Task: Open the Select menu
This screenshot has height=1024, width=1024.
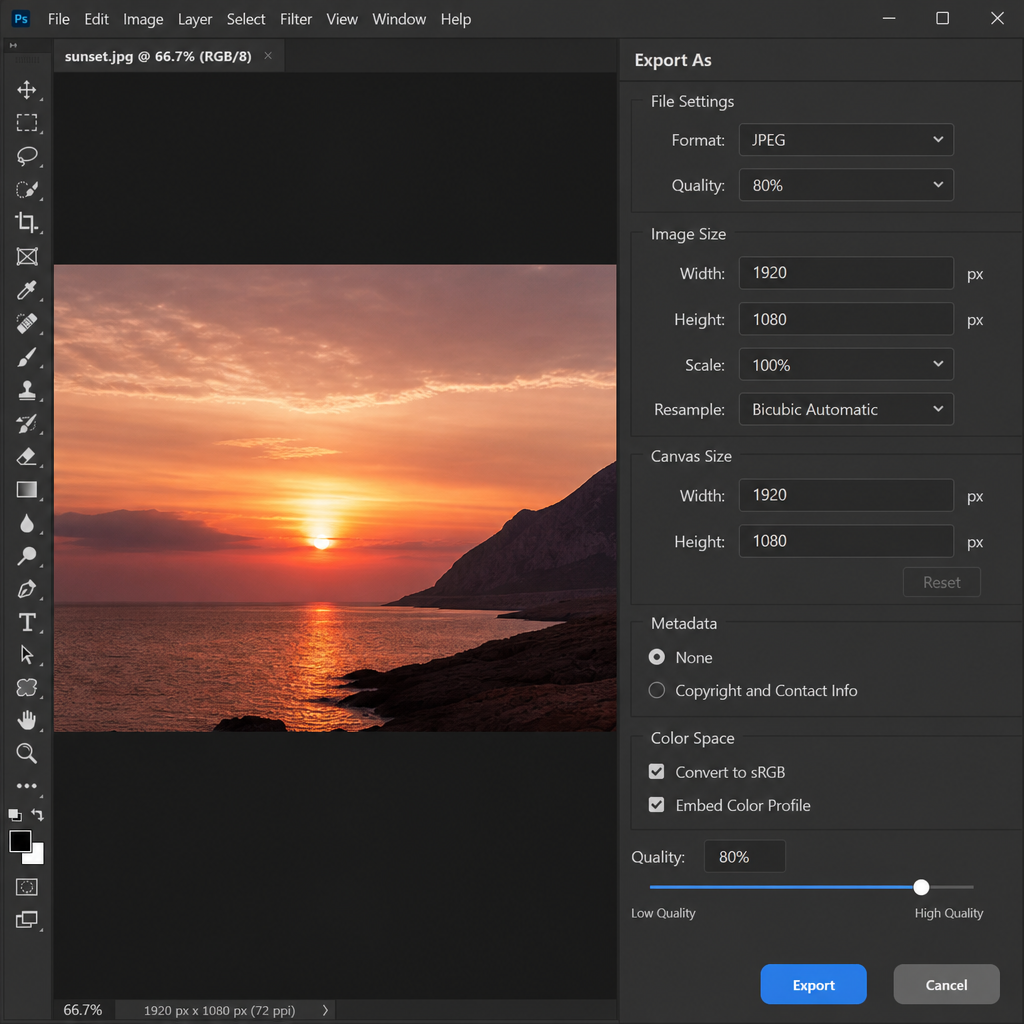Action: click(x=246, y=19)
